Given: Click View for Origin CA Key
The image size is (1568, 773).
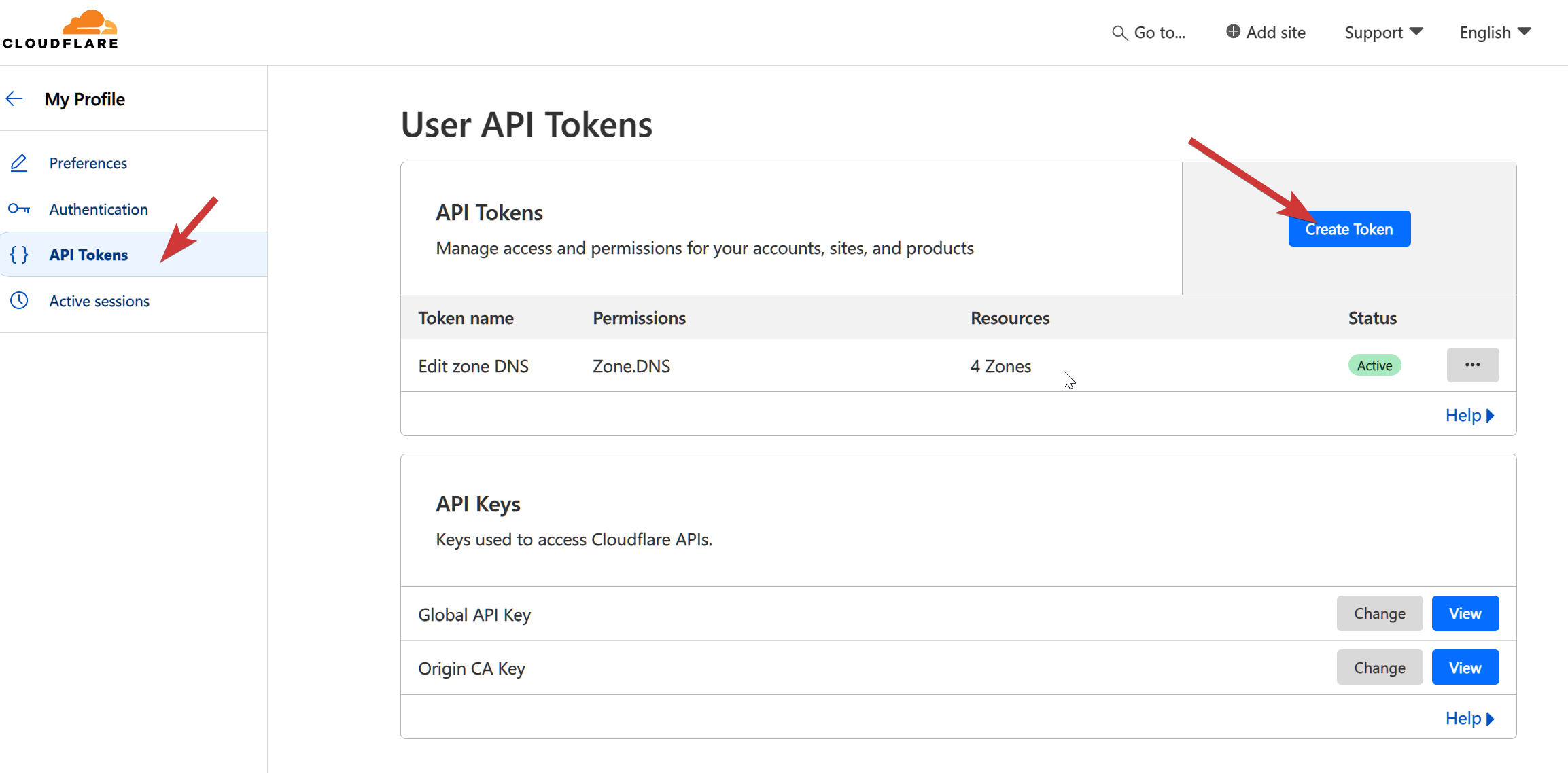Looking at the screenshot, I should (1465, 667).
